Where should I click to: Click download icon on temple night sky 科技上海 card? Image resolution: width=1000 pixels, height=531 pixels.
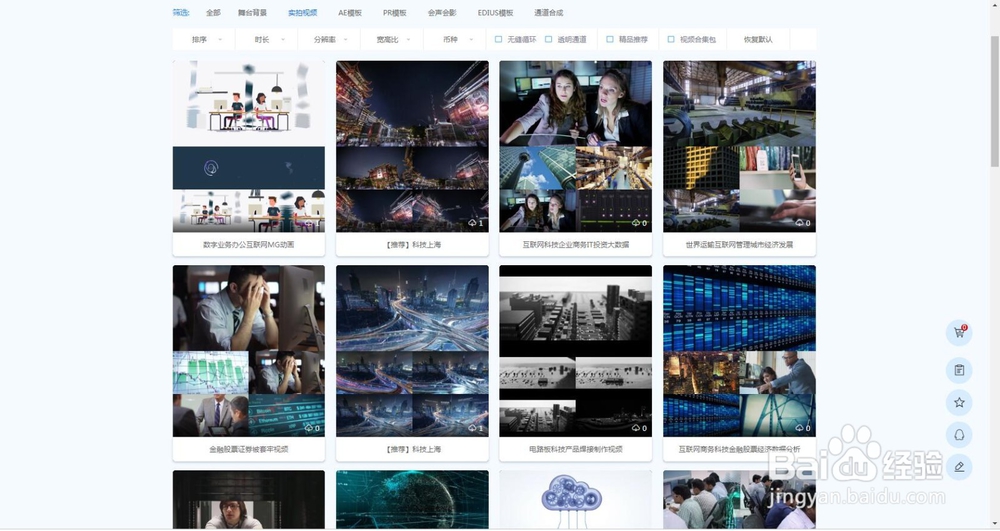[473, 223]
